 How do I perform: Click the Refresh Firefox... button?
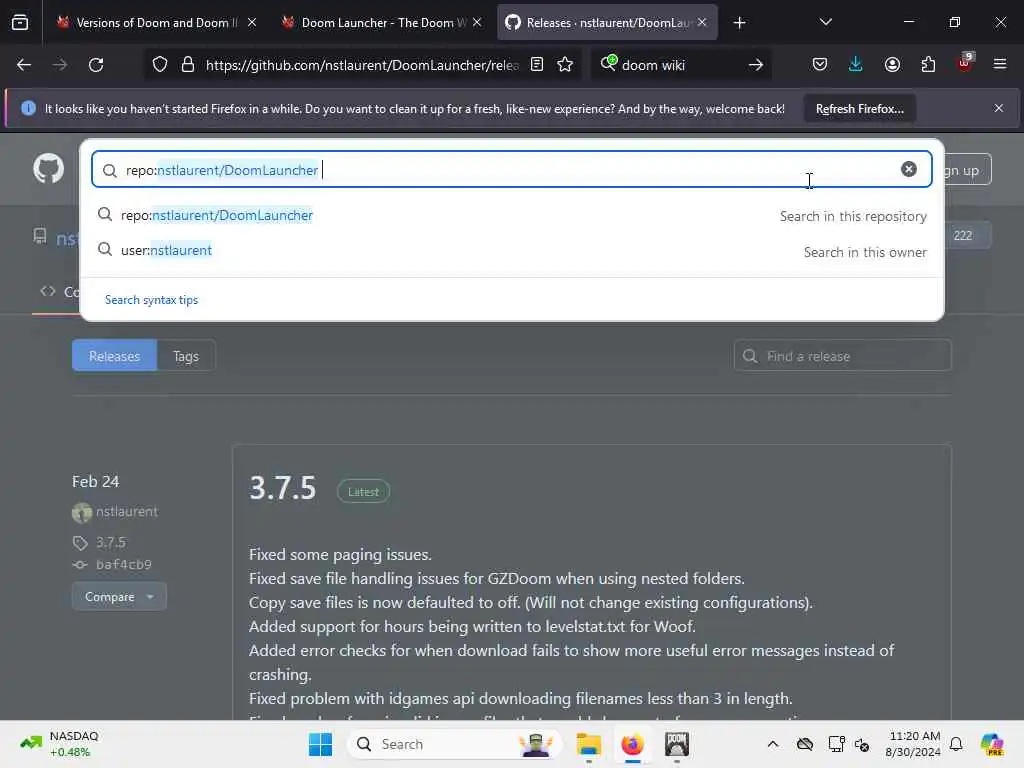859,109
